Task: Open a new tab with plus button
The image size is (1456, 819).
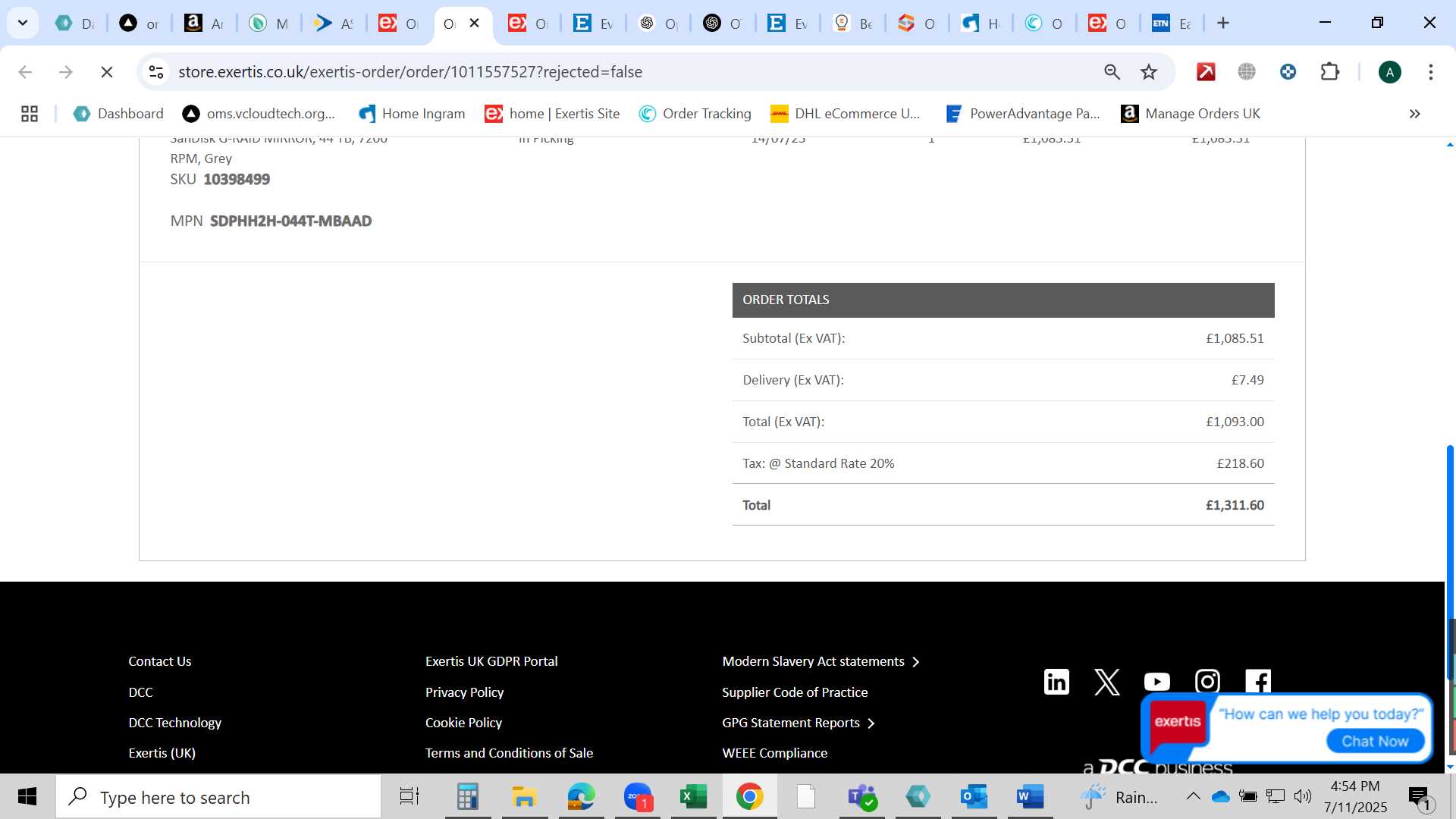Action: point(1222,23)
